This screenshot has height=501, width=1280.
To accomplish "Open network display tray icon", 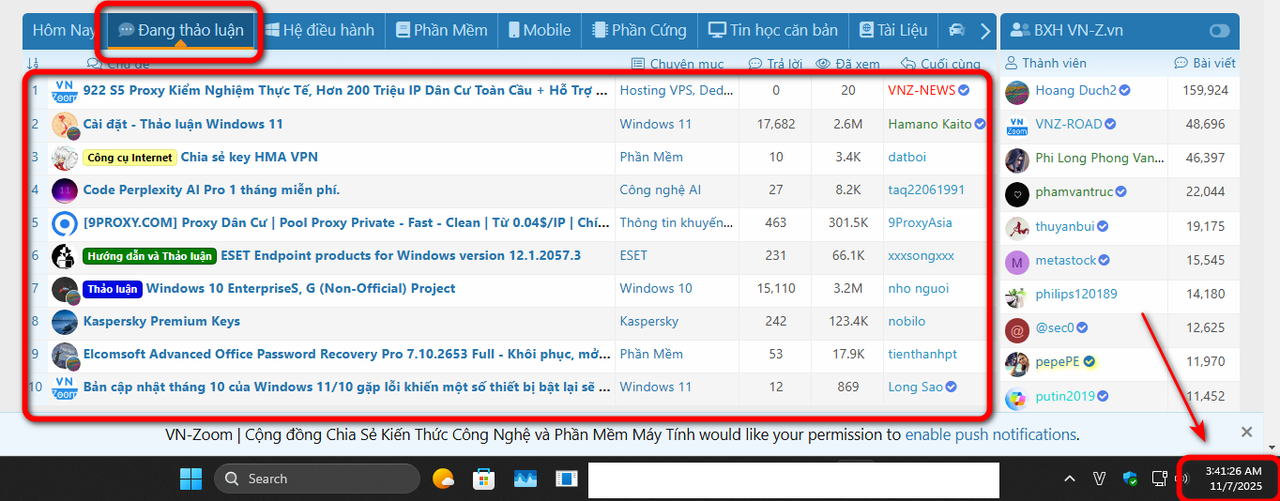I will tap(1160, 479).
